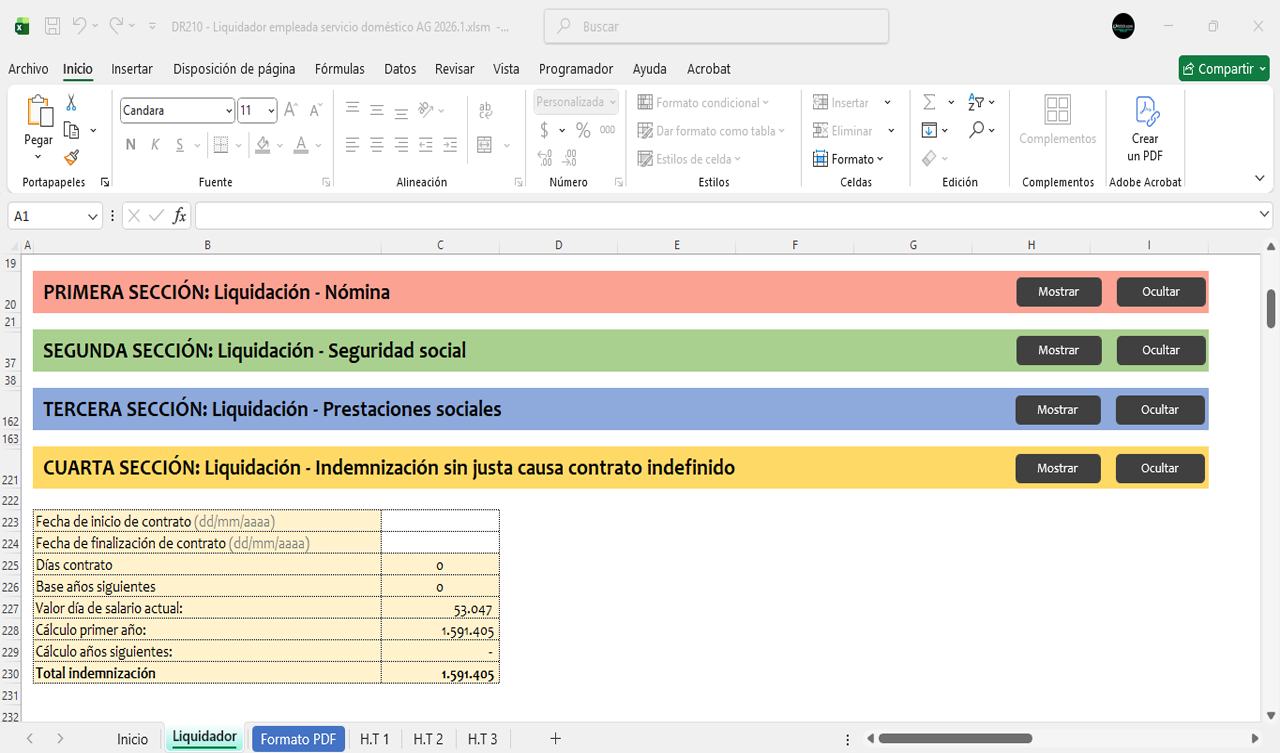This screenshot has width=1280, height=753.
Task: Collapse the ribbon with the chevron
Action: (x=1259, y=178)
